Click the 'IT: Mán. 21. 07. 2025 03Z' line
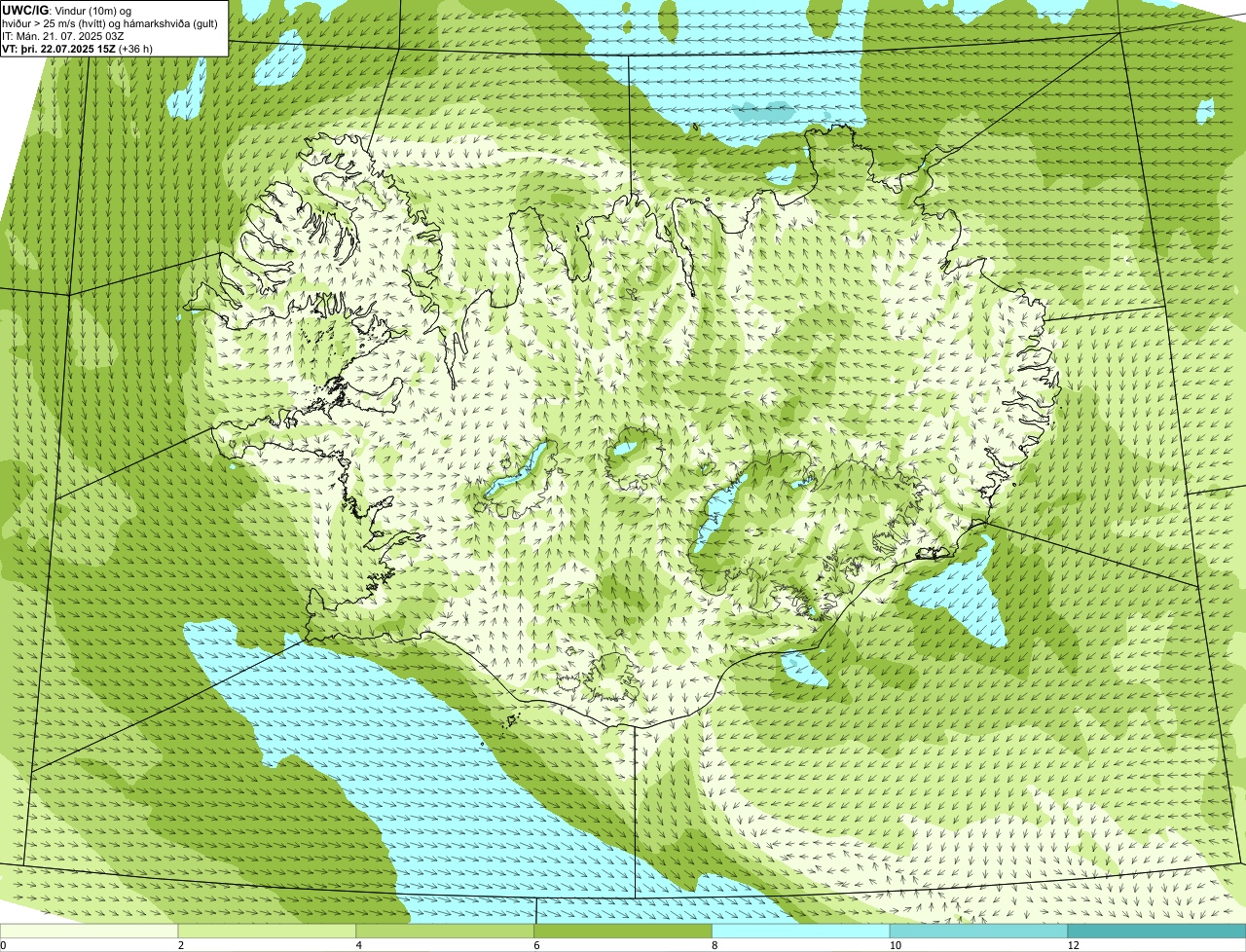The image size is (1246, 952). (63, 36)
